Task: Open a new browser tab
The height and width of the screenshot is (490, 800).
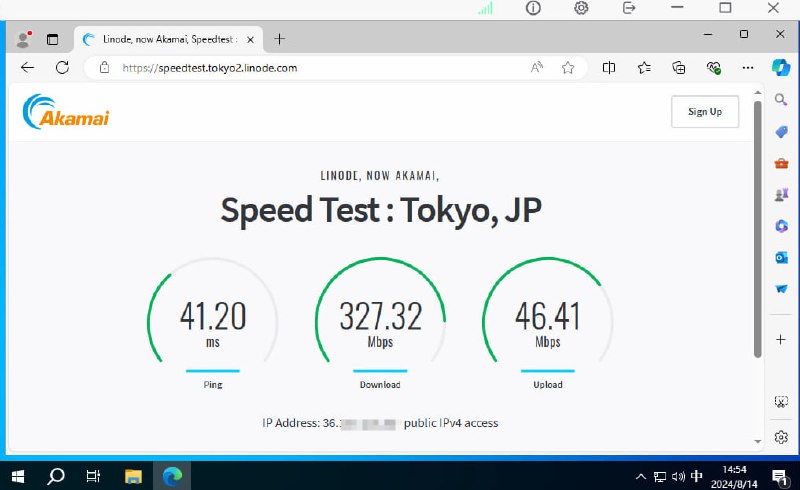Action: coord(279,39)
